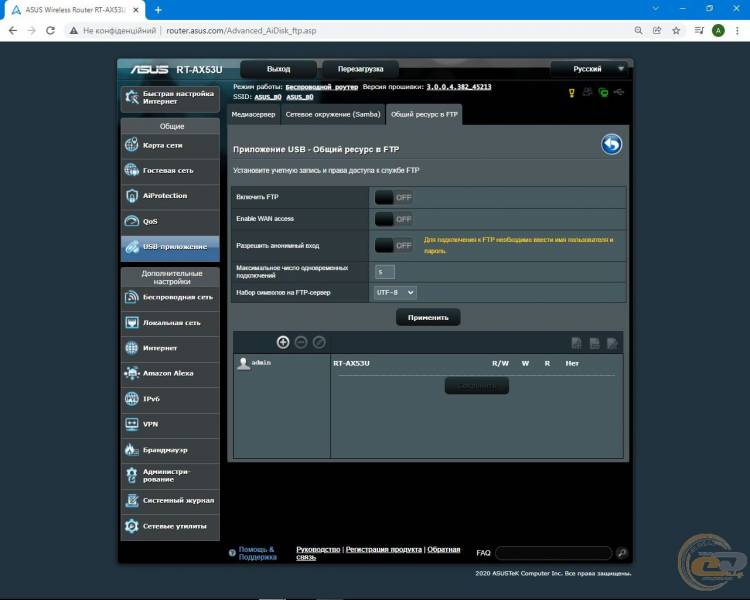Open VPN in the sidebar
This screenshot has width=750, height=600.
(170, 424)
